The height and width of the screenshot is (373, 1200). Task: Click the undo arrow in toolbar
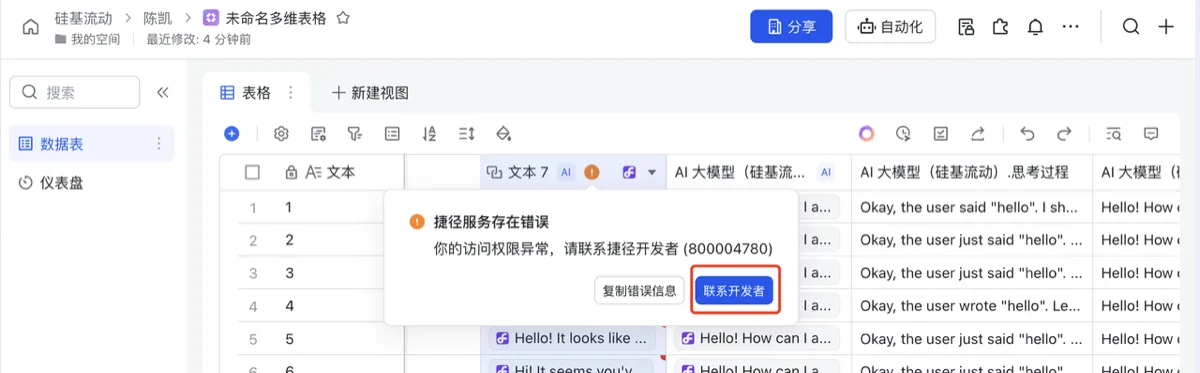point(1026,133)
